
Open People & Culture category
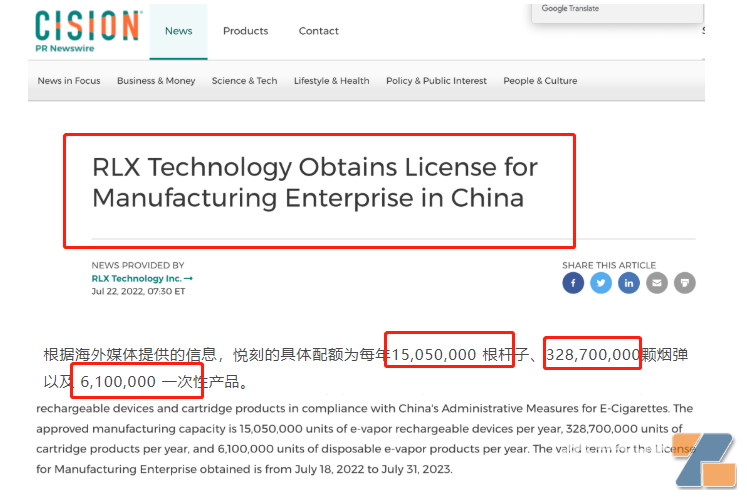tap(540, 81)
